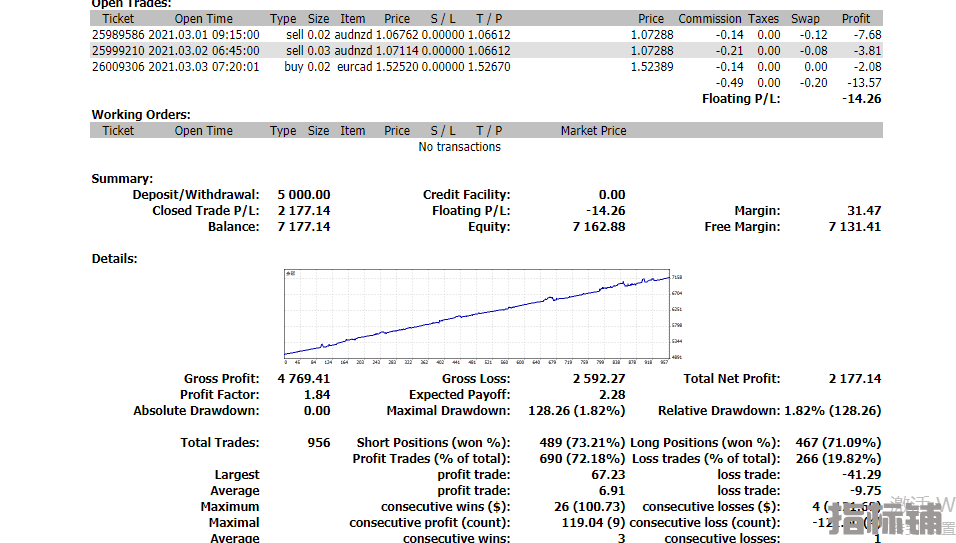Click Profit Trades value 690 (72.18%)
Viewport: 956px width, 543px height.
click(582, 458)
